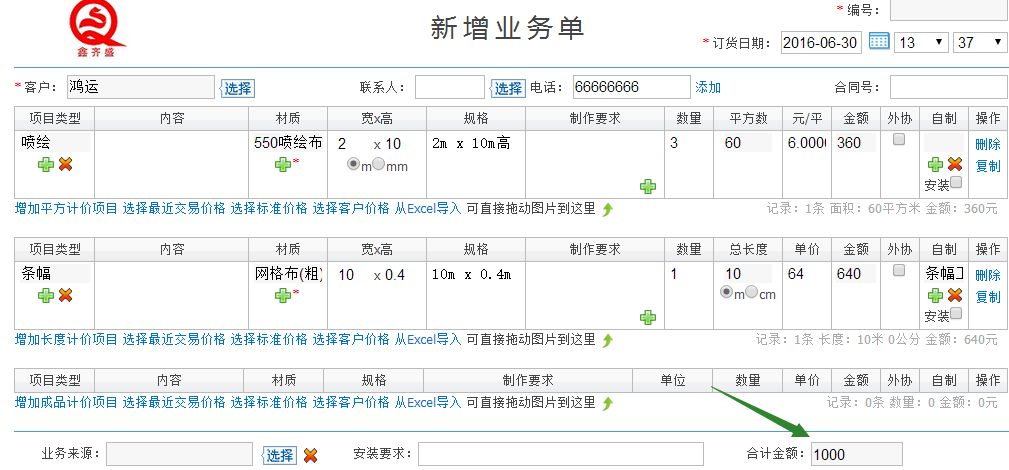Click green plus in 喷绘 row 制作要求 cell

click(x=648, y=186)
